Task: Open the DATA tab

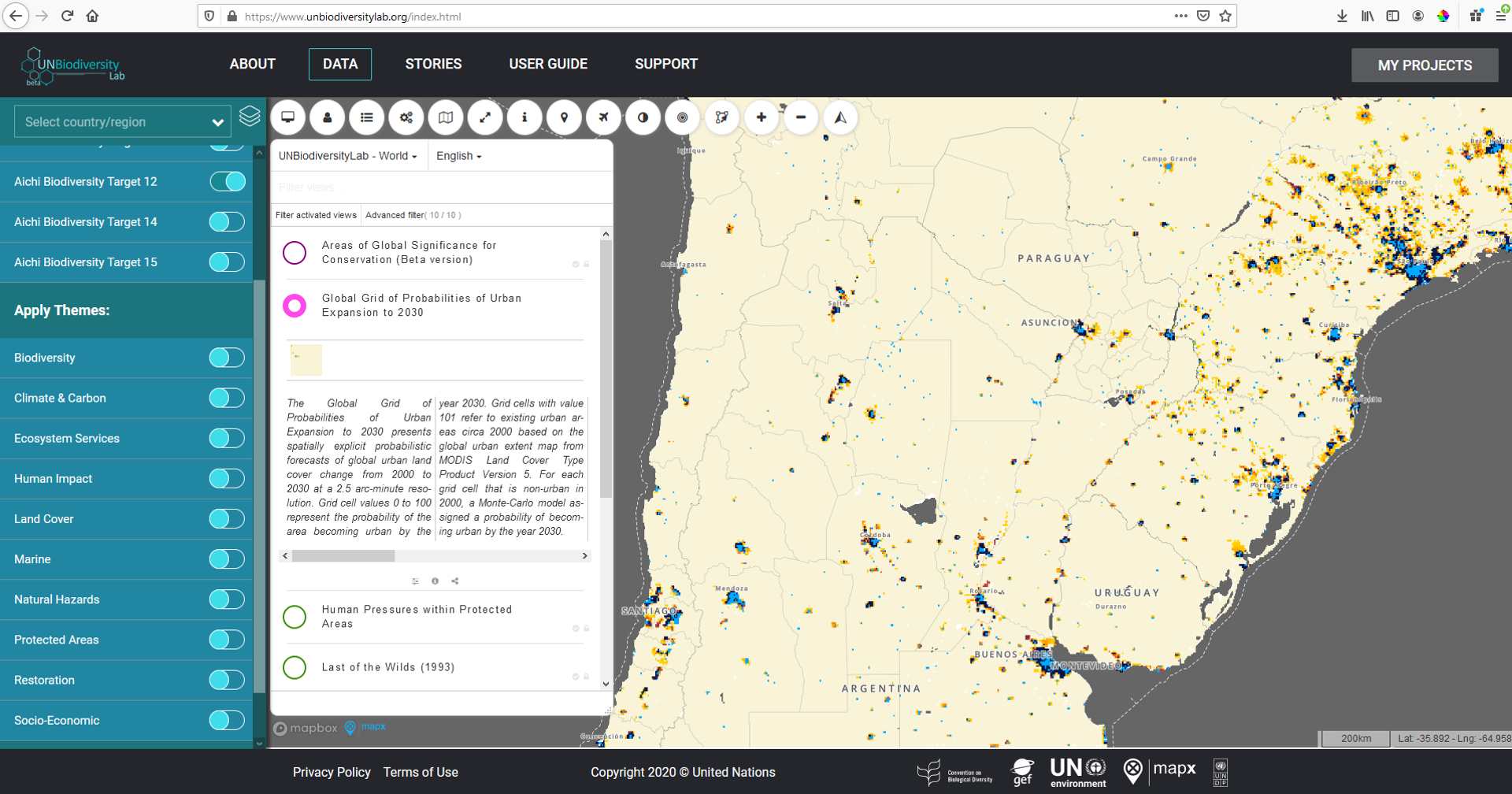Action: tap(340, 64)
